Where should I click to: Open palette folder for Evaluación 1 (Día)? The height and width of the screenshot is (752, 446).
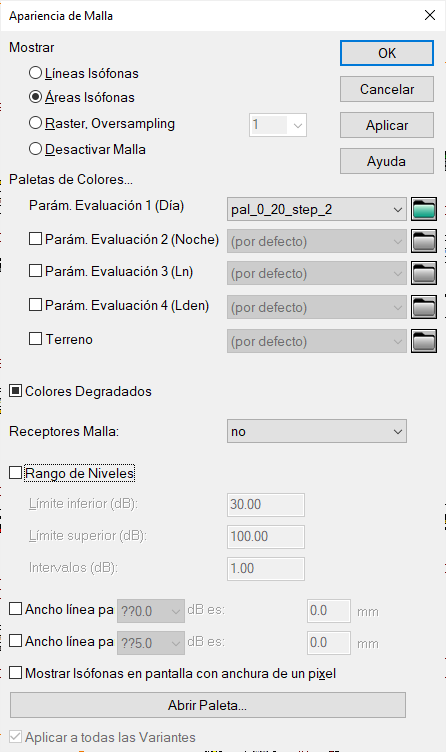[x=423, y=209]
